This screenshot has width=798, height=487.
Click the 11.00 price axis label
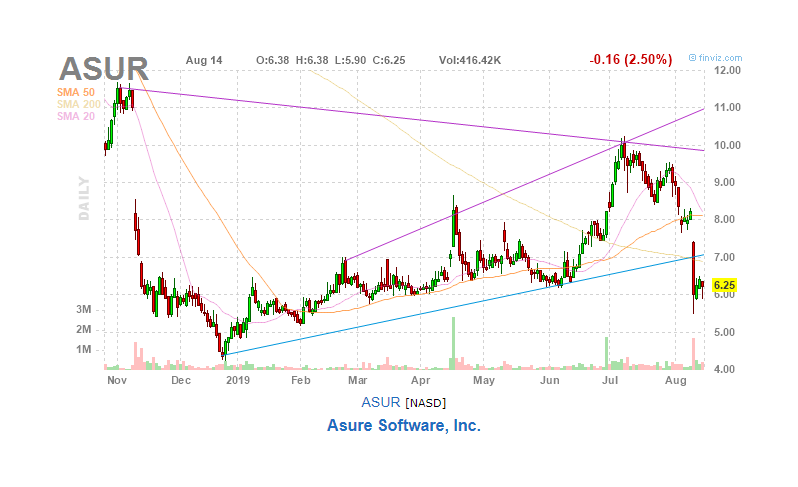point(727,107)
